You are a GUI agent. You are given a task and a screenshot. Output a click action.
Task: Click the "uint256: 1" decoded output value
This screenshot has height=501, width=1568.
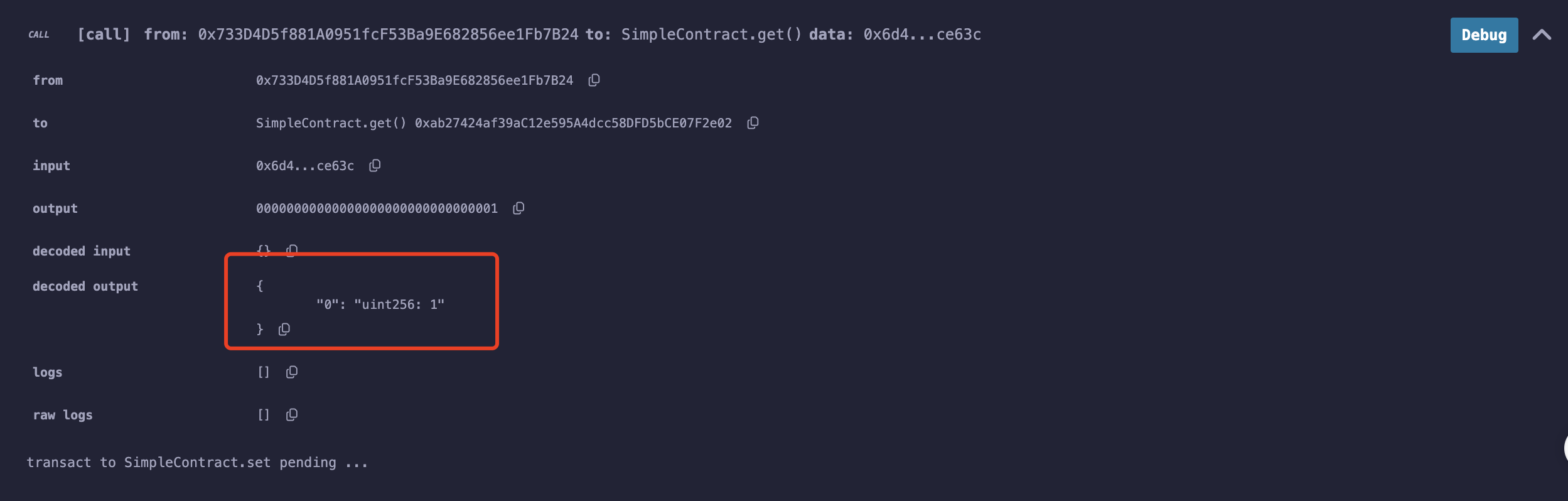pos(399,304)
